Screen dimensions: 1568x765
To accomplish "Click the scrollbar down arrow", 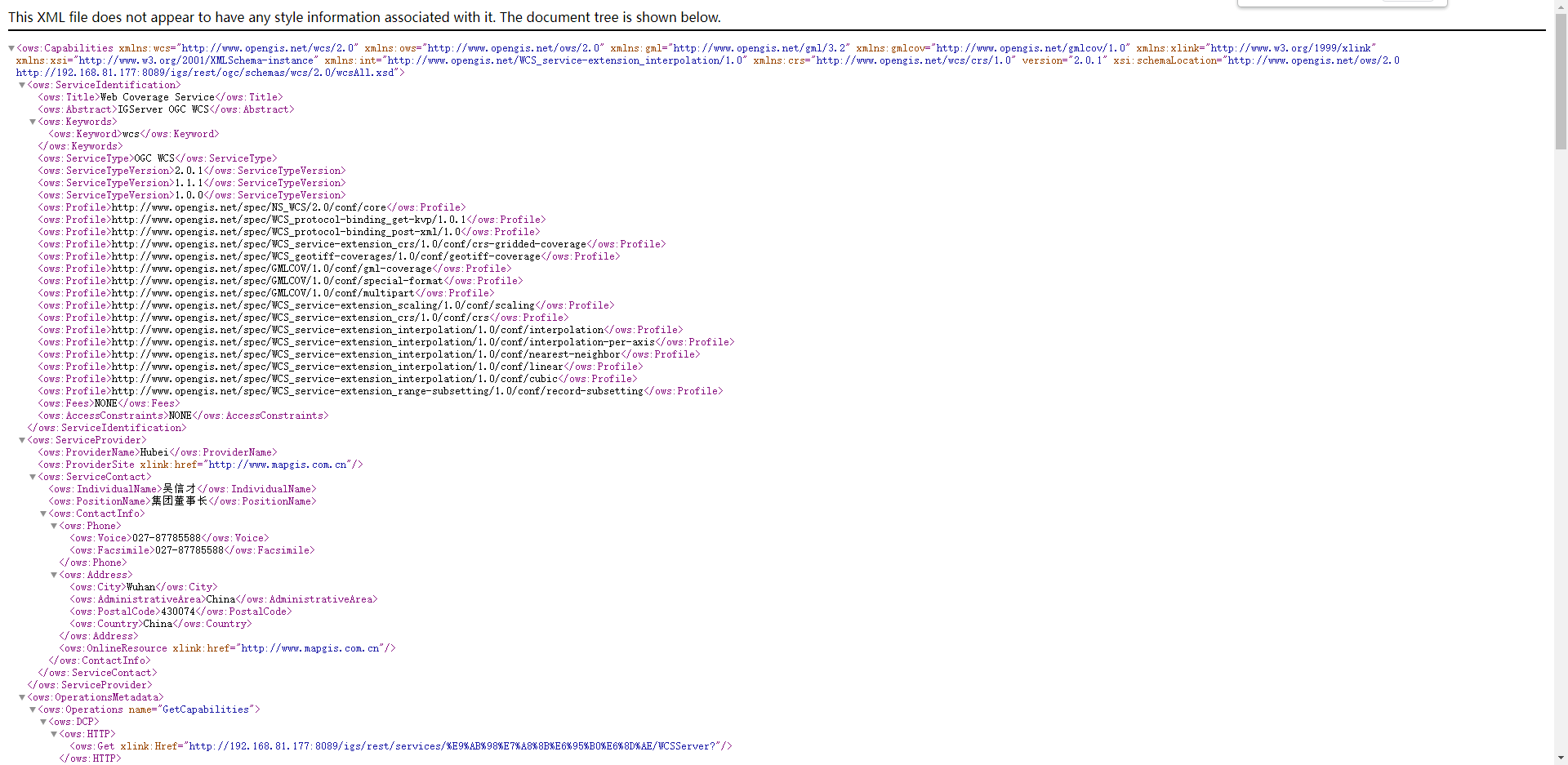I will pos(1561,758).
